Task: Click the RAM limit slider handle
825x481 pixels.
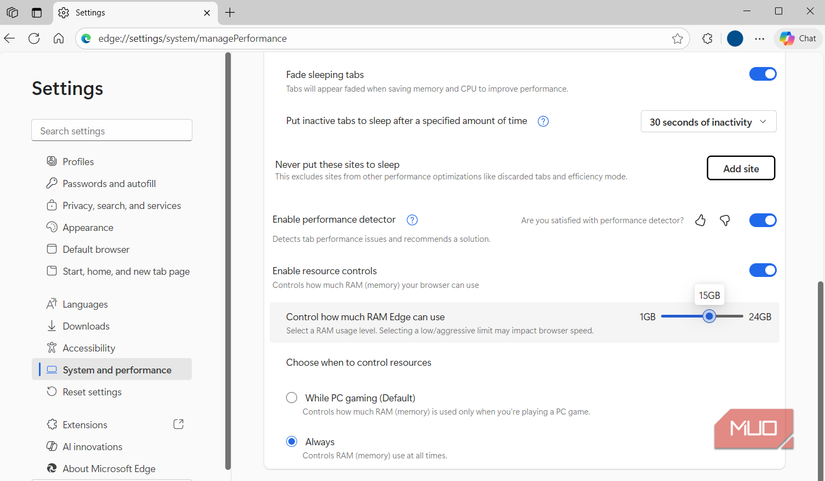Action: click(x=709, y=316)
